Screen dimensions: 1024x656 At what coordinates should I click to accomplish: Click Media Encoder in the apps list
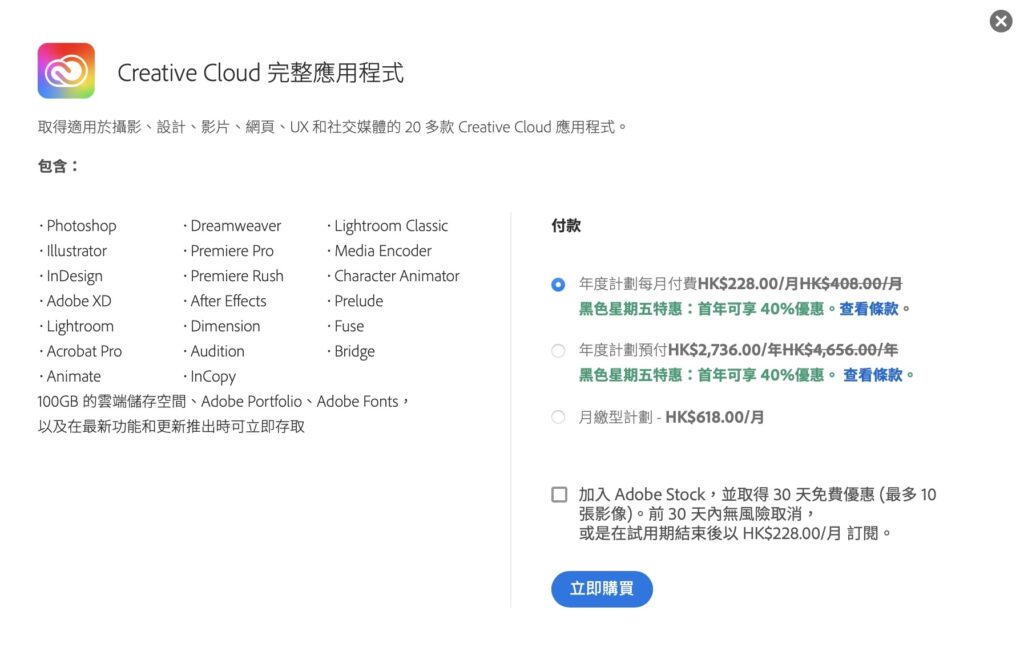tap(383, 251)
